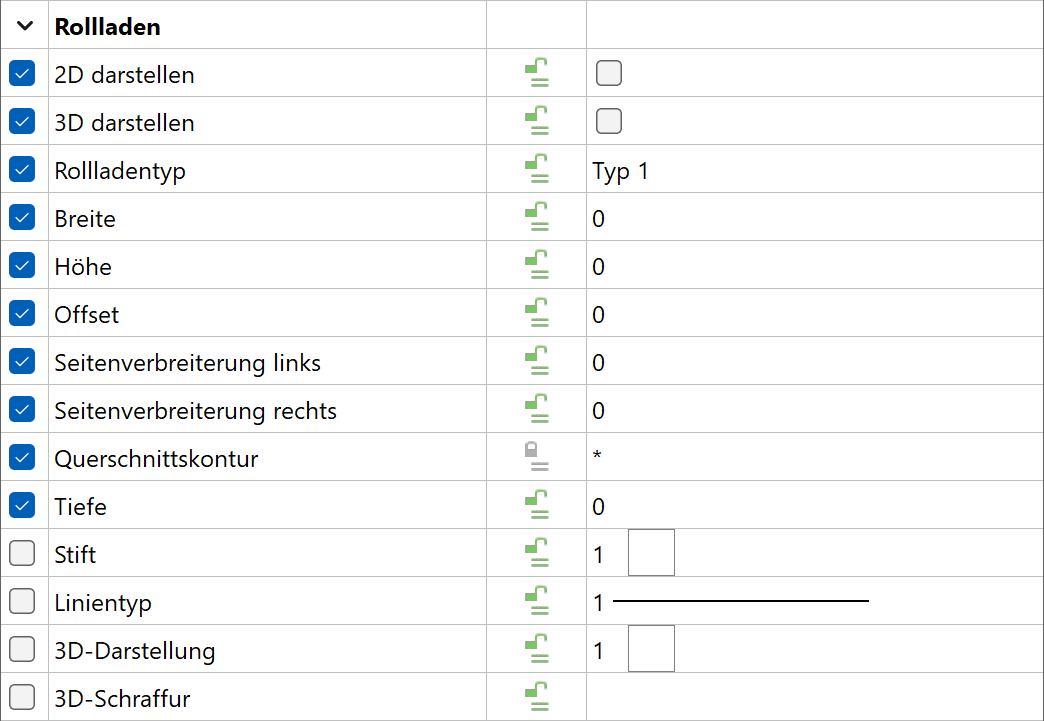Click the lock icon for Seitenverbreiterung links
Viewport: 1044px width, 721px height.
coord(537,360)
